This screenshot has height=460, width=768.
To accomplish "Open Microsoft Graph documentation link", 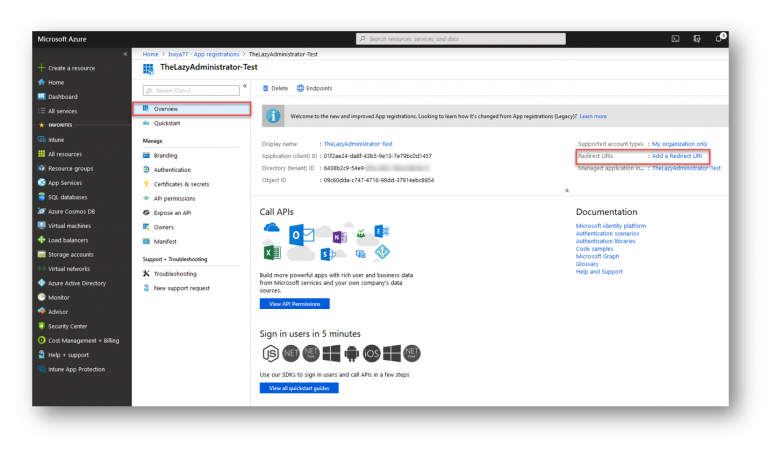I will coord(598,256).
